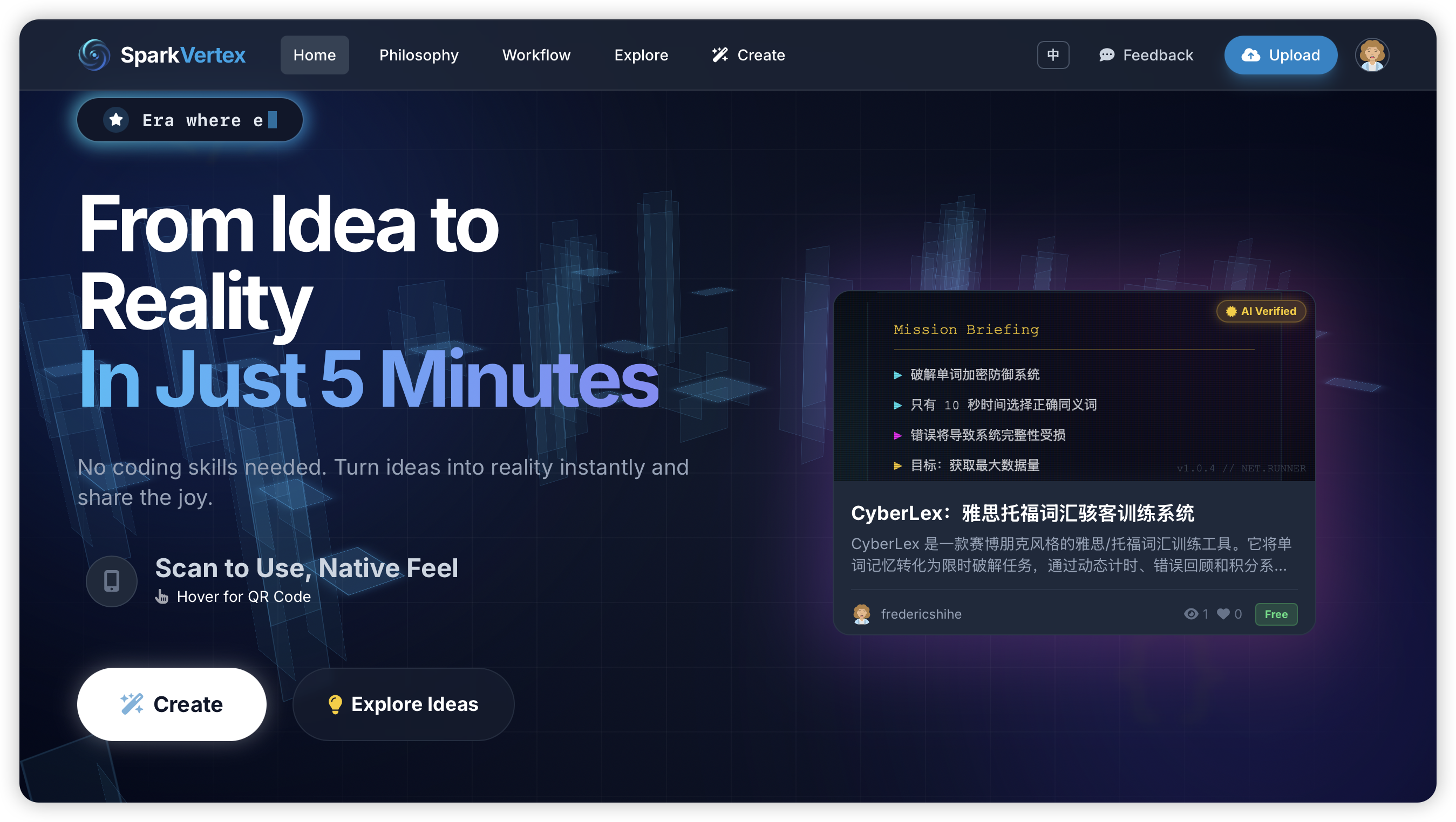
Task: Click the SparkVertex spiral logo icon
Action: (x=94, y=55)
